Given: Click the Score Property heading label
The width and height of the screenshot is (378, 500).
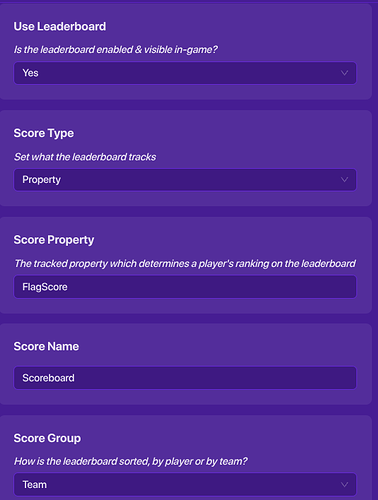Looking at the screenshot, I should 54,240.
